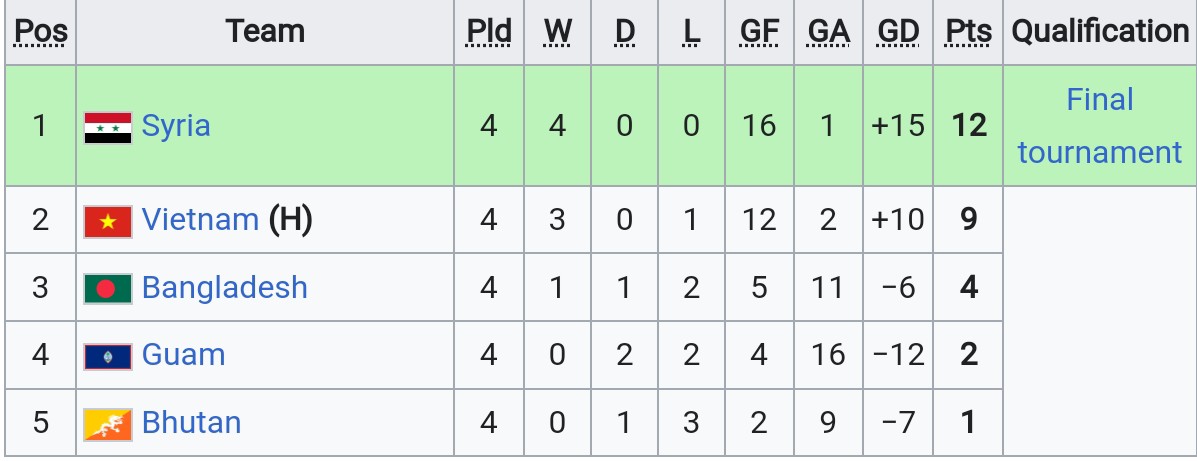The width and height of the screenshot is (1197, 461).
Task: Click the Syria flag icon
Action: [x=108, y=127]
